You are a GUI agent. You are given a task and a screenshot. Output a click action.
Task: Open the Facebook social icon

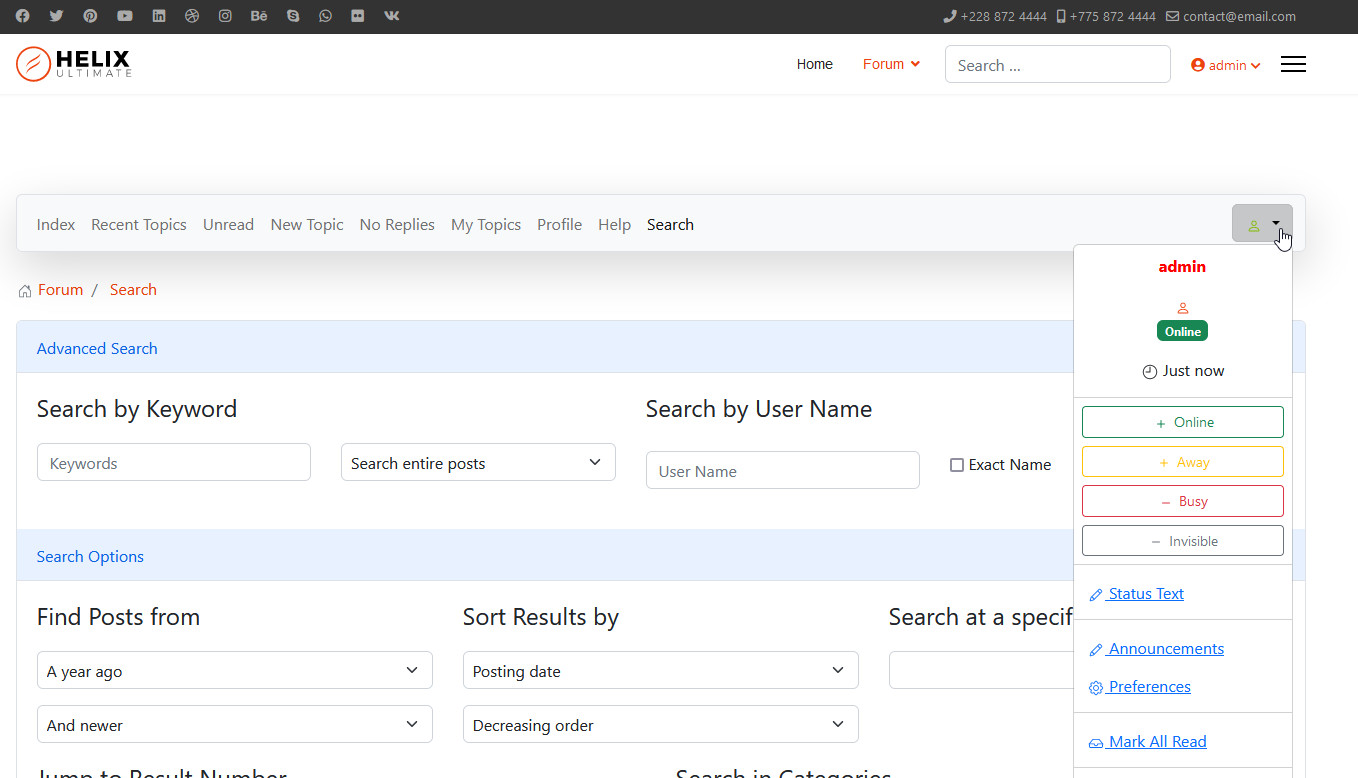[22, 16]
